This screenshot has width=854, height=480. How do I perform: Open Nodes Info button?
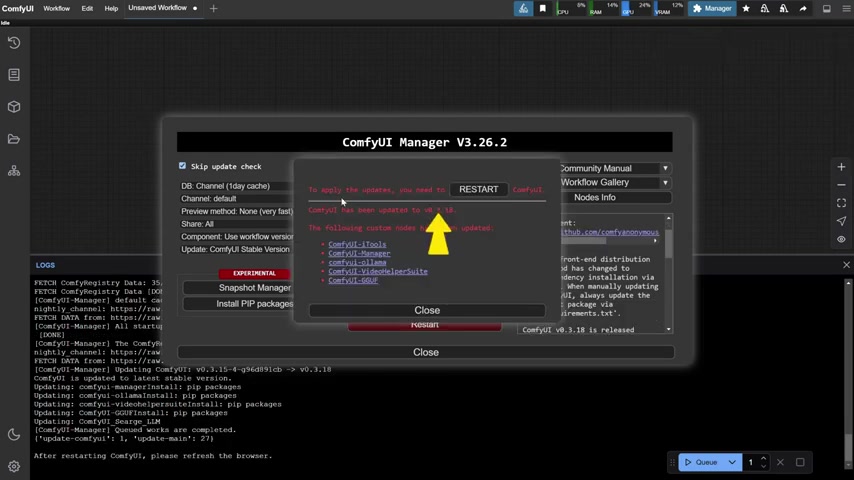coord(616,197)
